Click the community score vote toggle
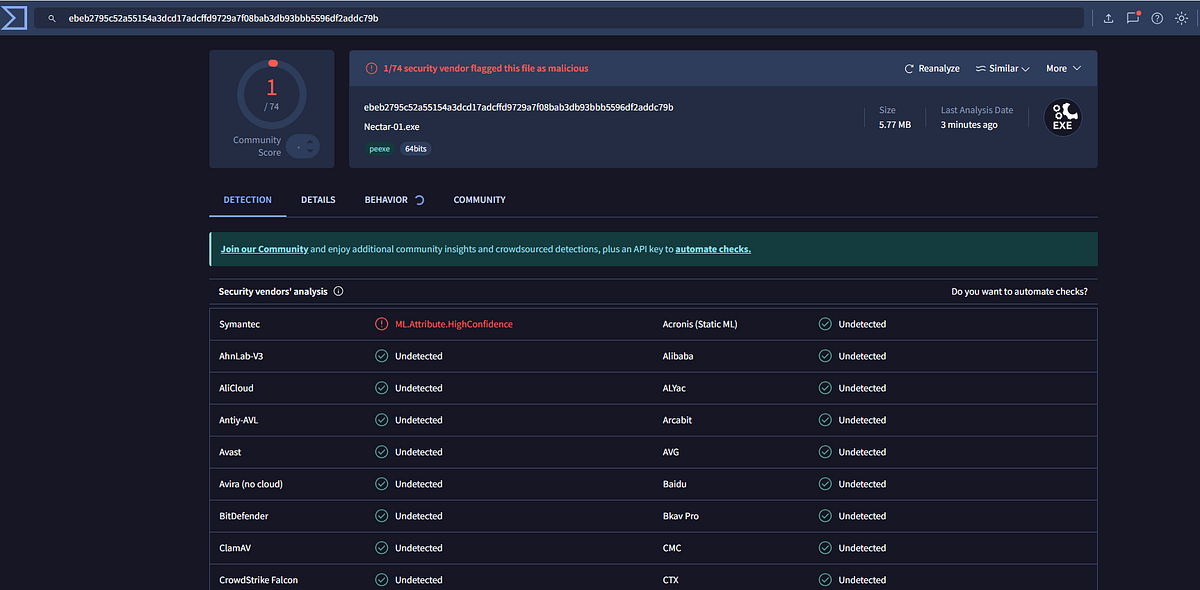1200x590 pixels. [x=303, y=146]
